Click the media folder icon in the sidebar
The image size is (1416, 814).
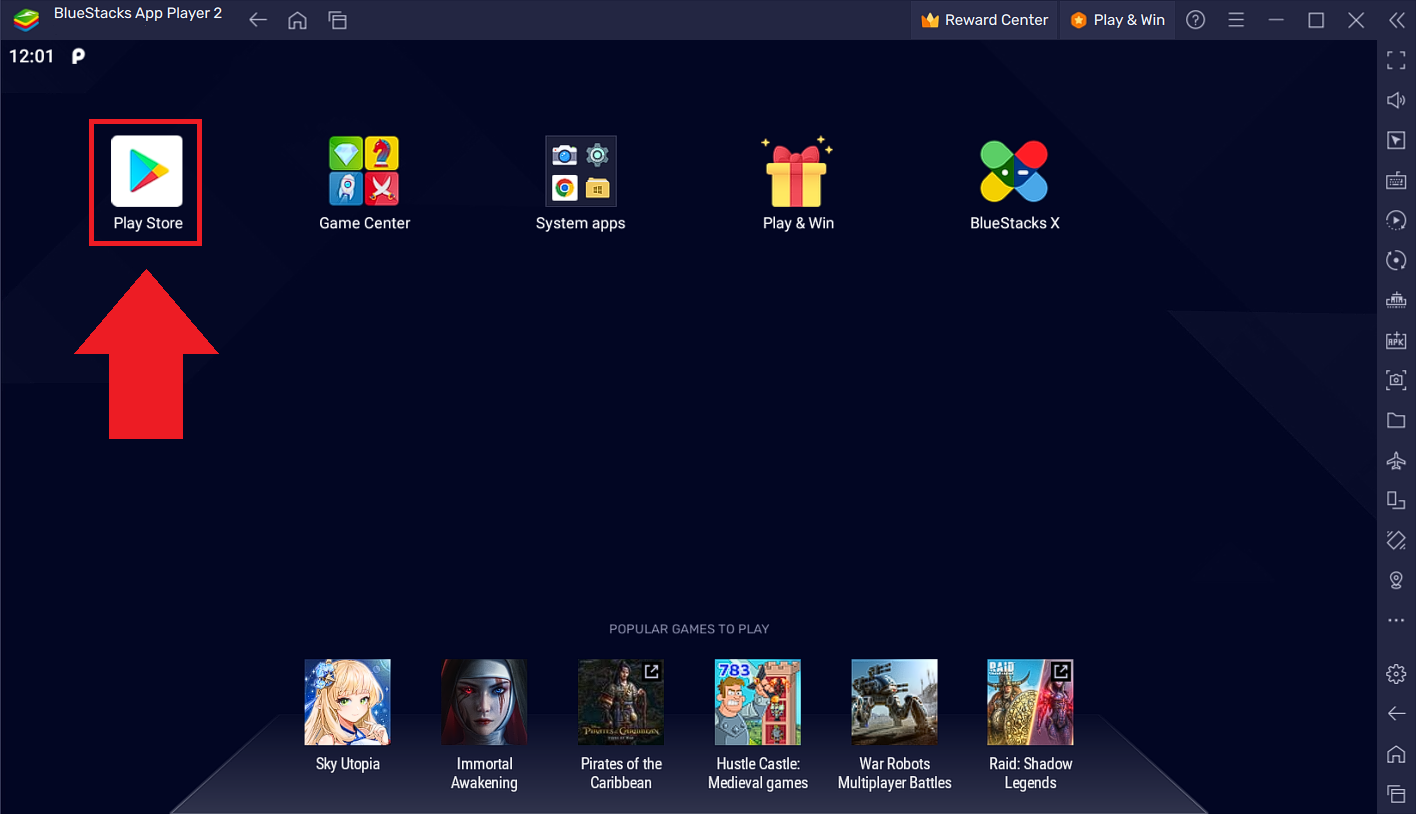(x=1396, y=420)
